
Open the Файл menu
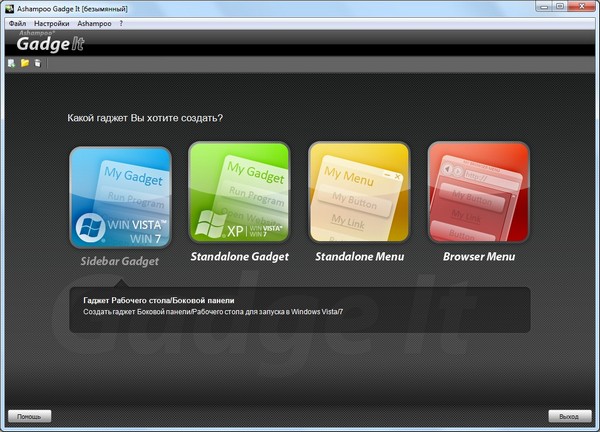pyautogui.click(x=17, y=22)
